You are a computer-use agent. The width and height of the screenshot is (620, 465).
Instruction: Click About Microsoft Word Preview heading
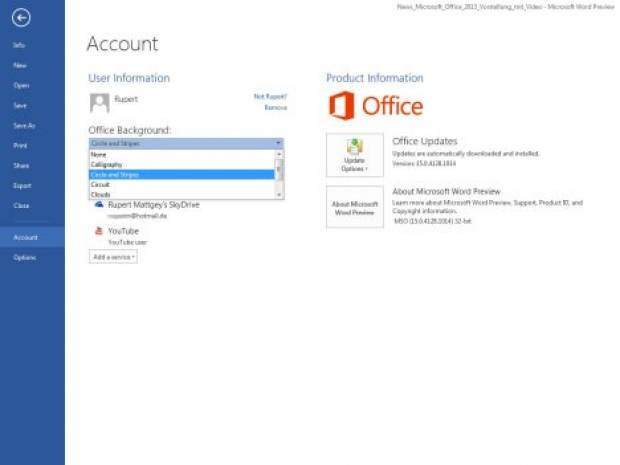pyautogui.click(x=446, y=191)
